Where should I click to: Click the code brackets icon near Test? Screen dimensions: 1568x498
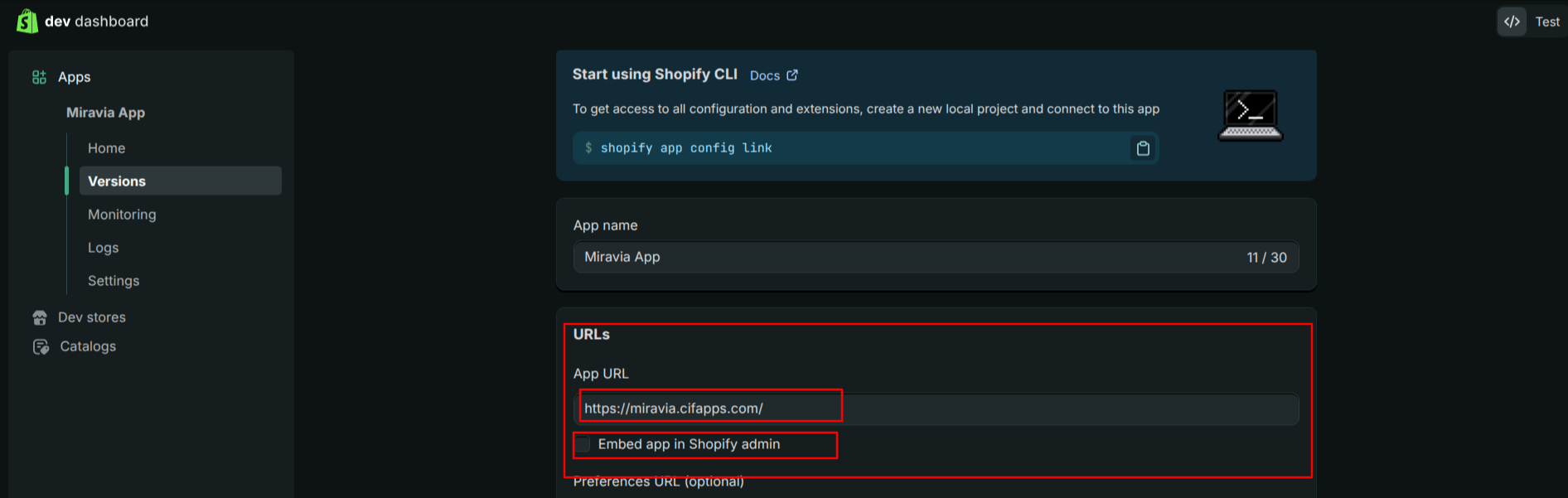(x=1512, y=22)
